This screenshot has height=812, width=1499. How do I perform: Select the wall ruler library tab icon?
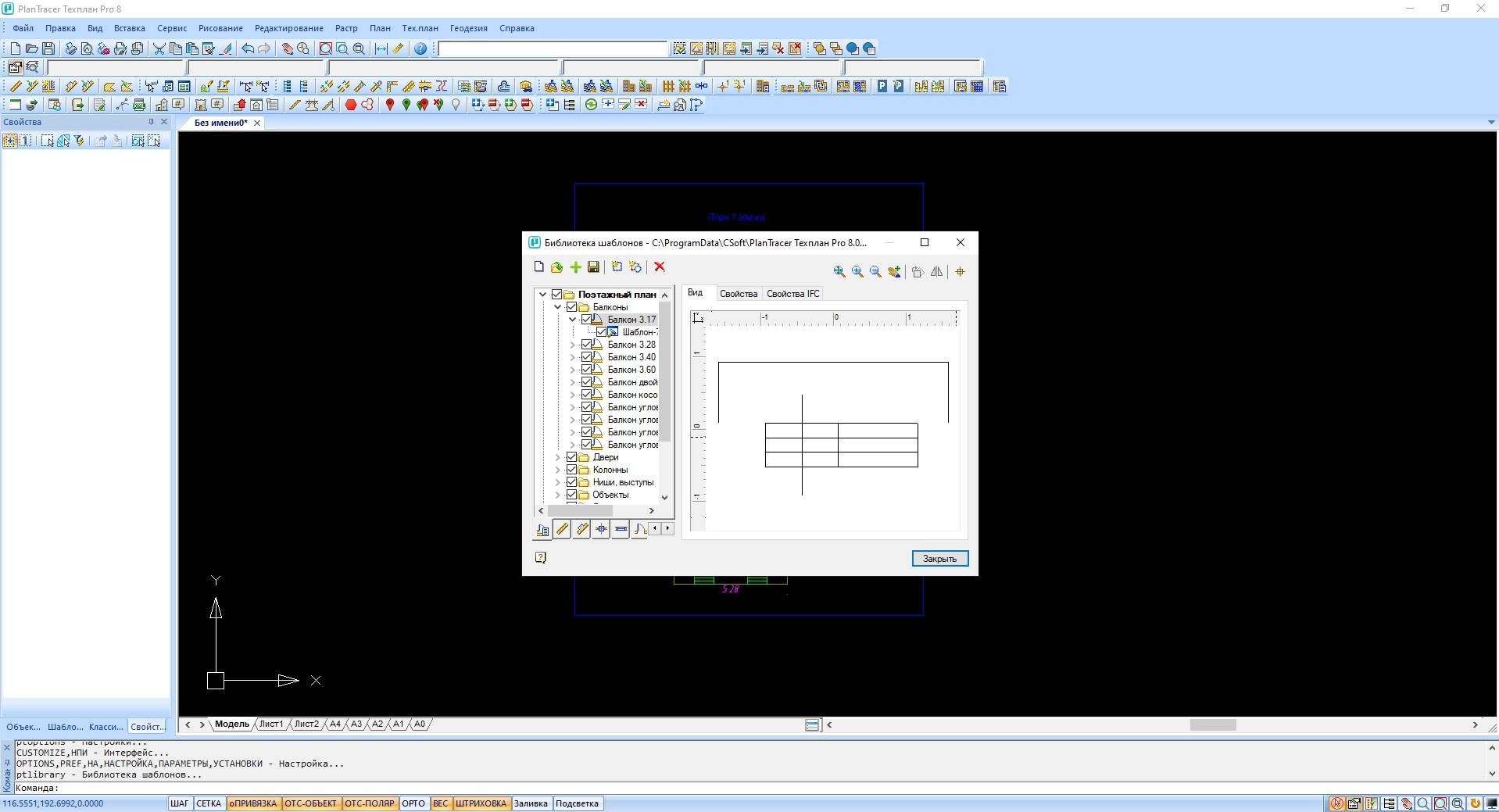click(562, 530)
